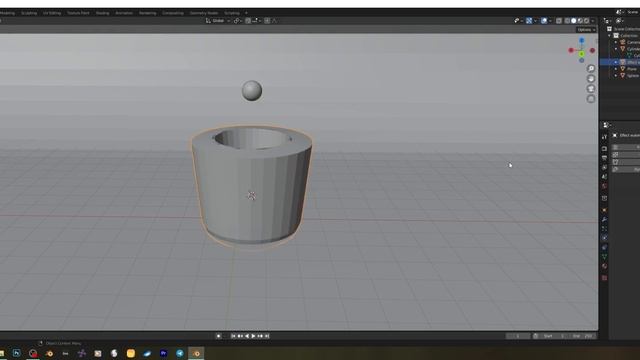The image size is (640, 360).
Task: Open the snapping options dropdown
Action: 257,21
